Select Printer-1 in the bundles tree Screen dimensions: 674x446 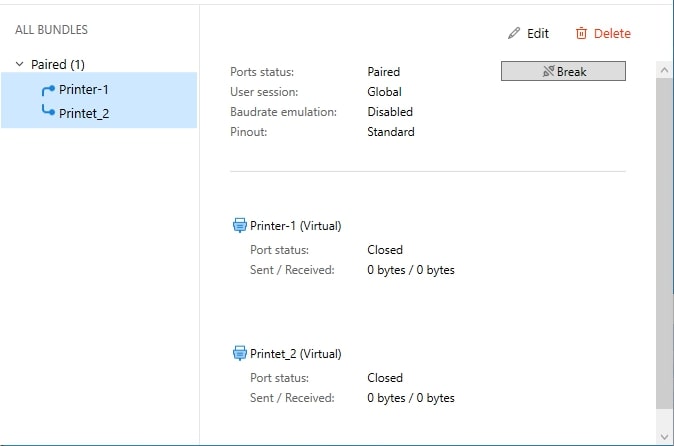tap(83, 90)
